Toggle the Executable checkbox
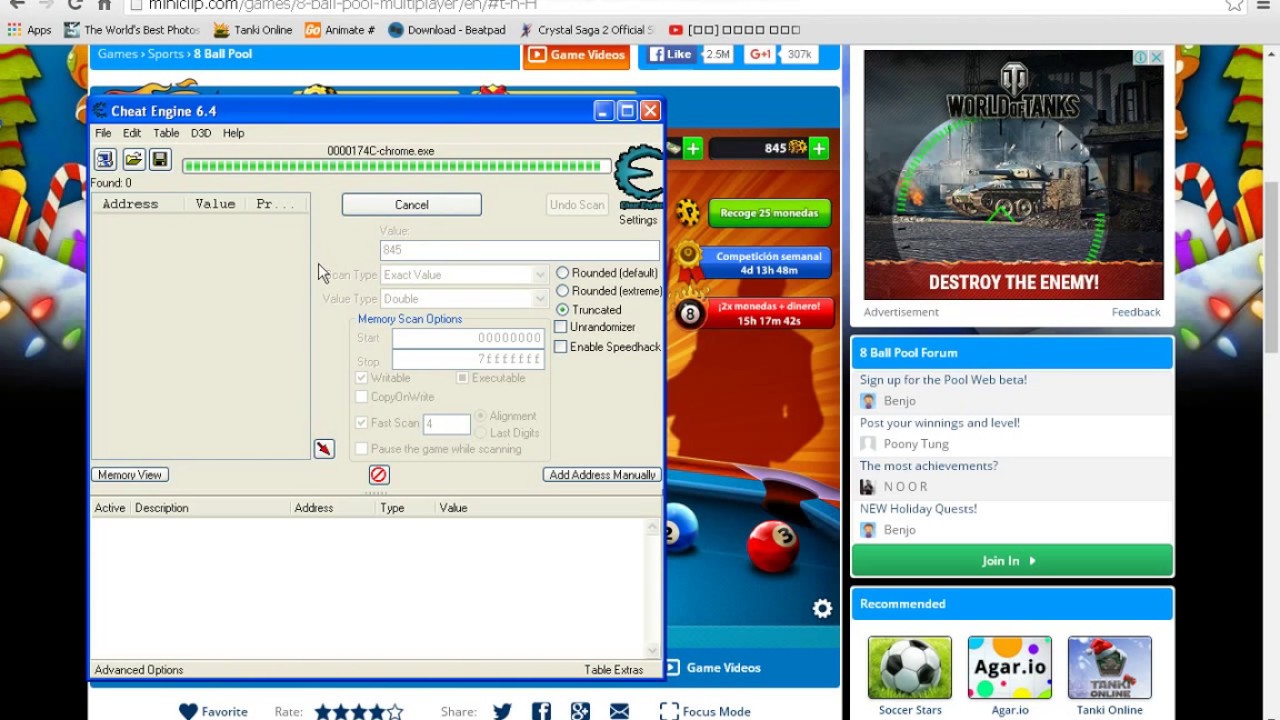The image size is (1280, 720). point(462,378)
